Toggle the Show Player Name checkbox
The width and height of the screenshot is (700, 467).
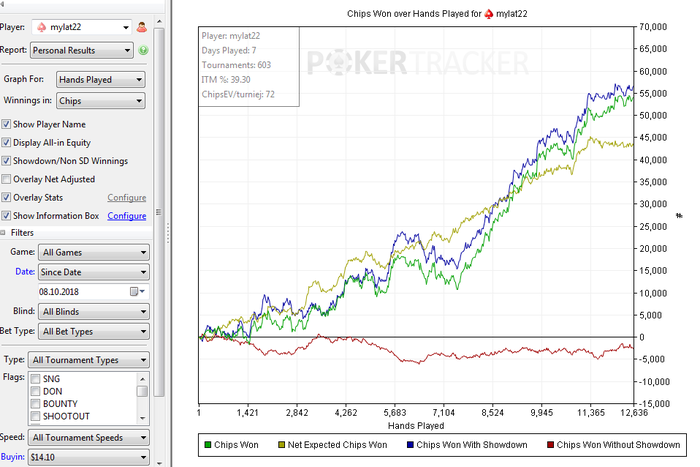(6, 124)
